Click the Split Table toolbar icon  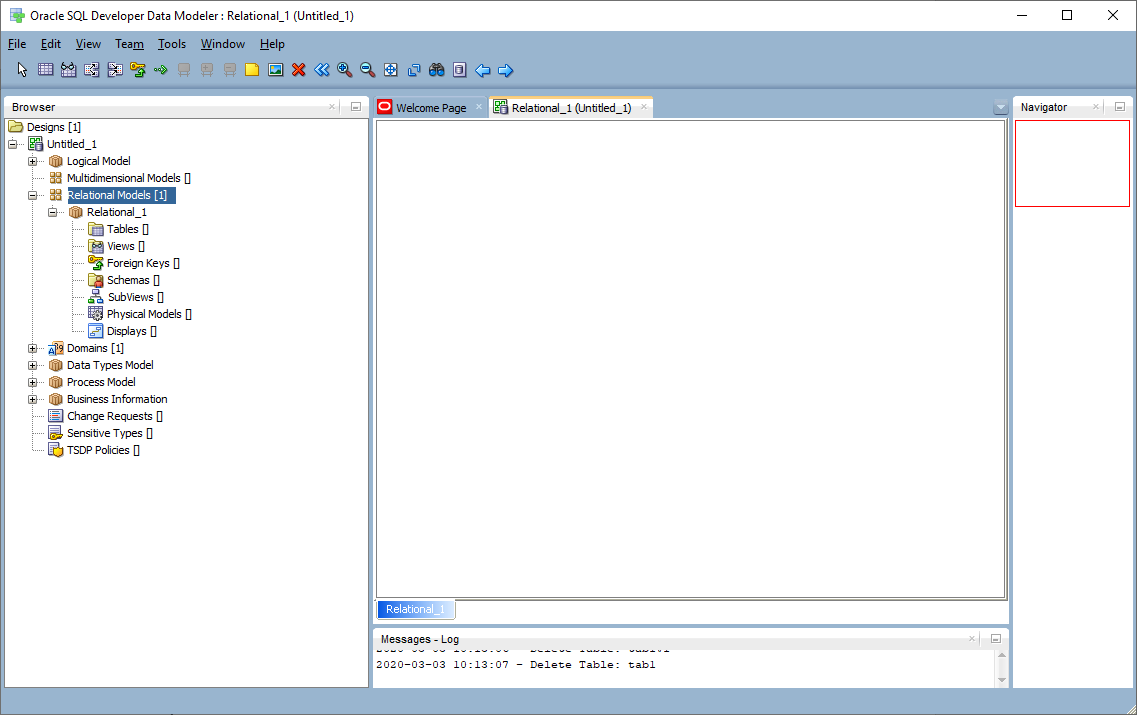(x=91, y=70)
